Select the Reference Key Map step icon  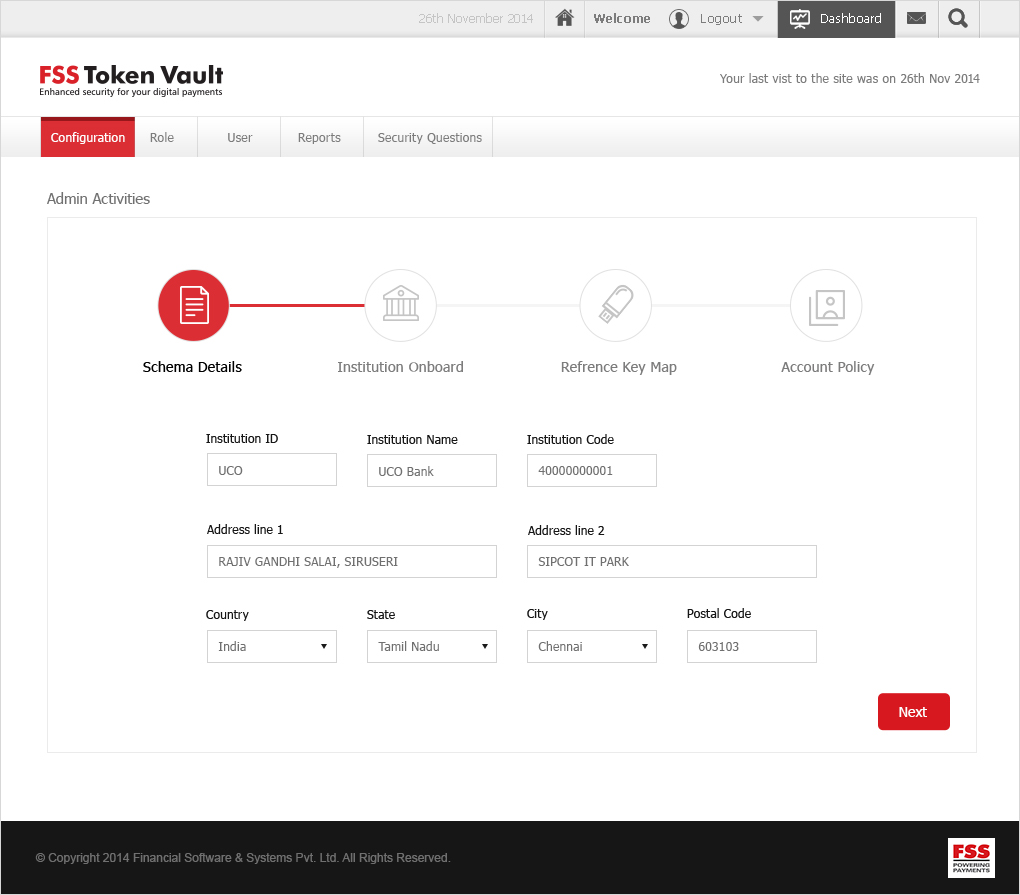[x=616, y=305]
